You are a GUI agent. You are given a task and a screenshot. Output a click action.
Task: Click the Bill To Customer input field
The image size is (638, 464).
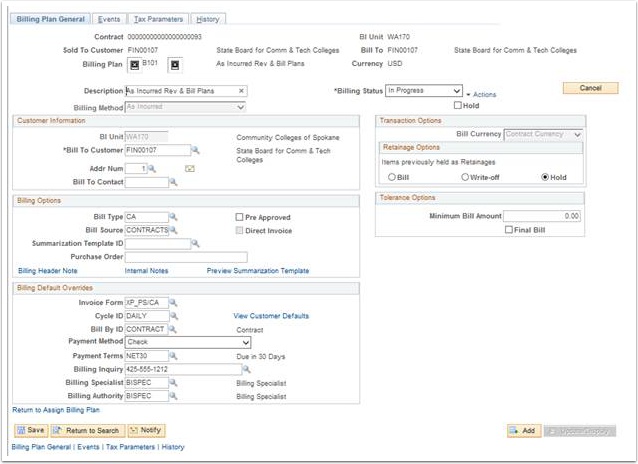pos(158,150)
